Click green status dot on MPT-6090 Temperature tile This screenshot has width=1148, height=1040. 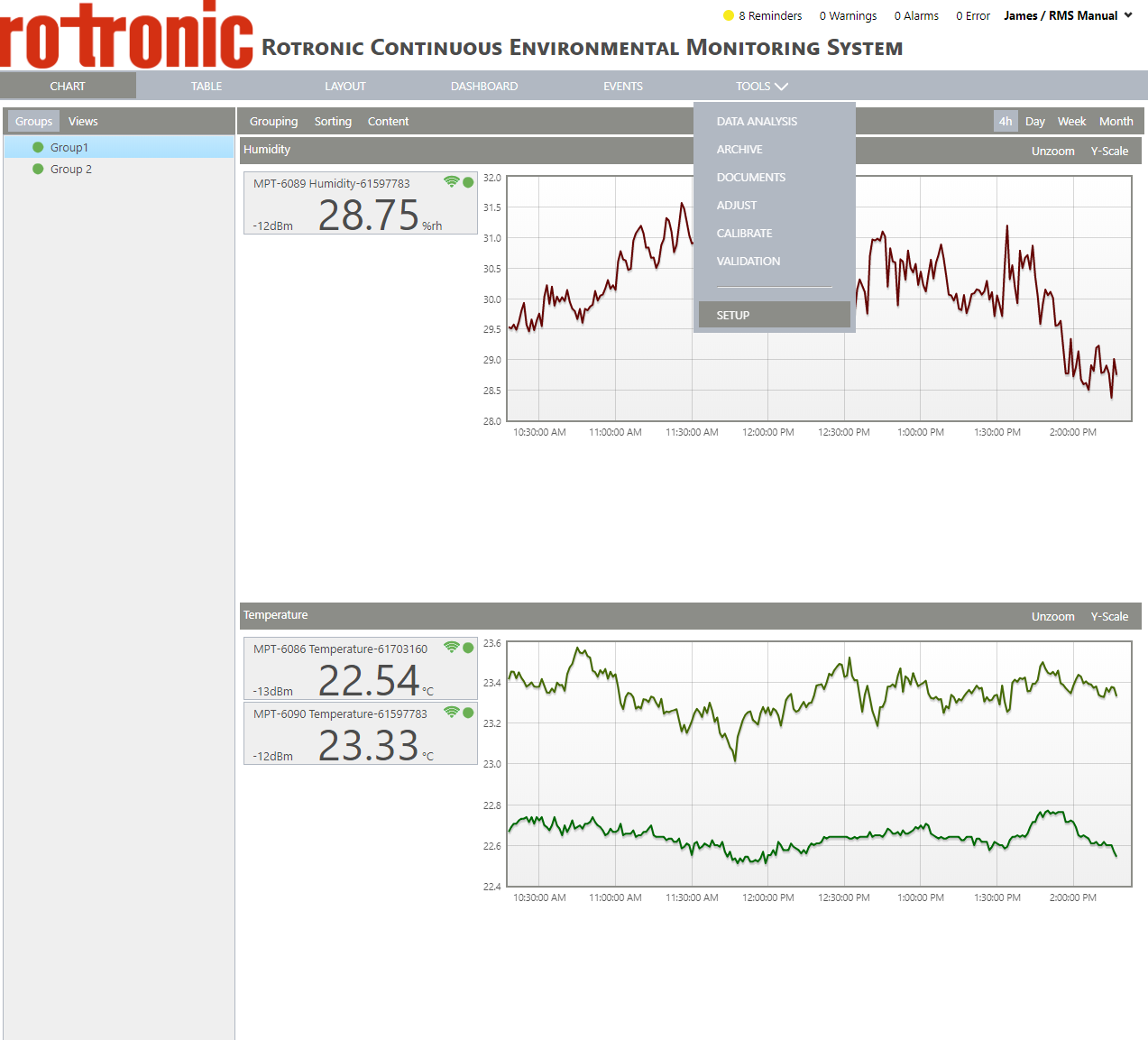[x=468, y=713]
